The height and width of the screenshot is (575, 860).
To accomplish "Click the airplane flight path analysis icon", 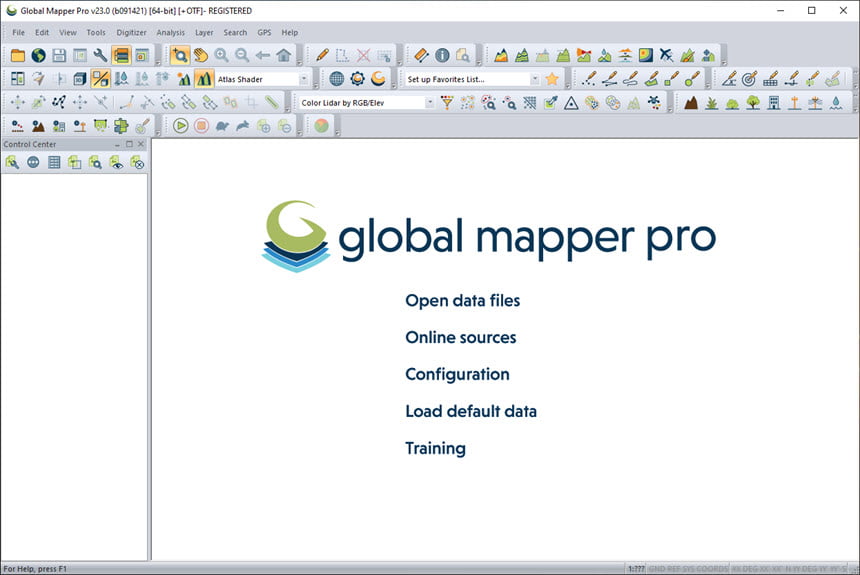I will click(x=666, y=55).
